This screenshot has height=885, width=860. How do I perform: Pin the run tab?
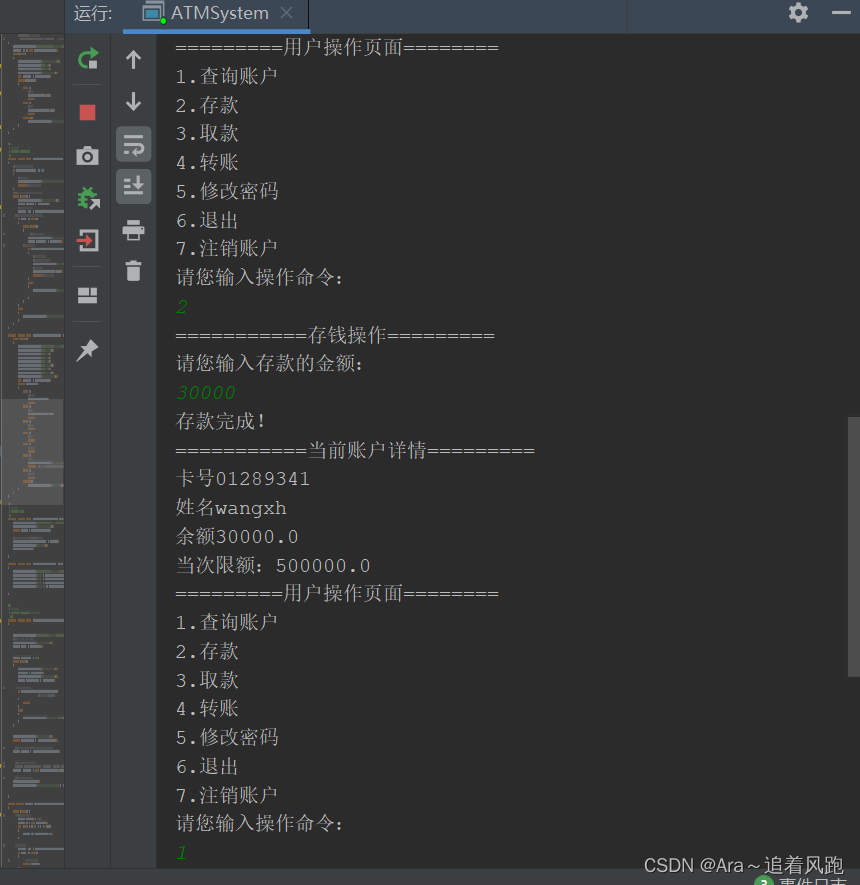[87, 350]
